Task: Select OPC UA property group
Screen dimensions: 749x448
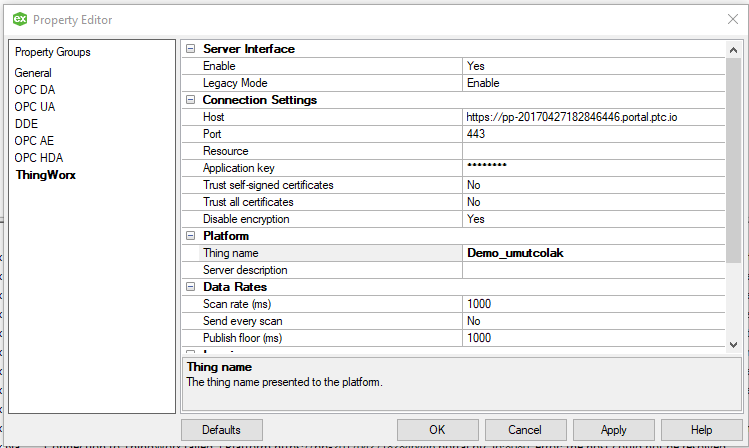Action: 35,107
